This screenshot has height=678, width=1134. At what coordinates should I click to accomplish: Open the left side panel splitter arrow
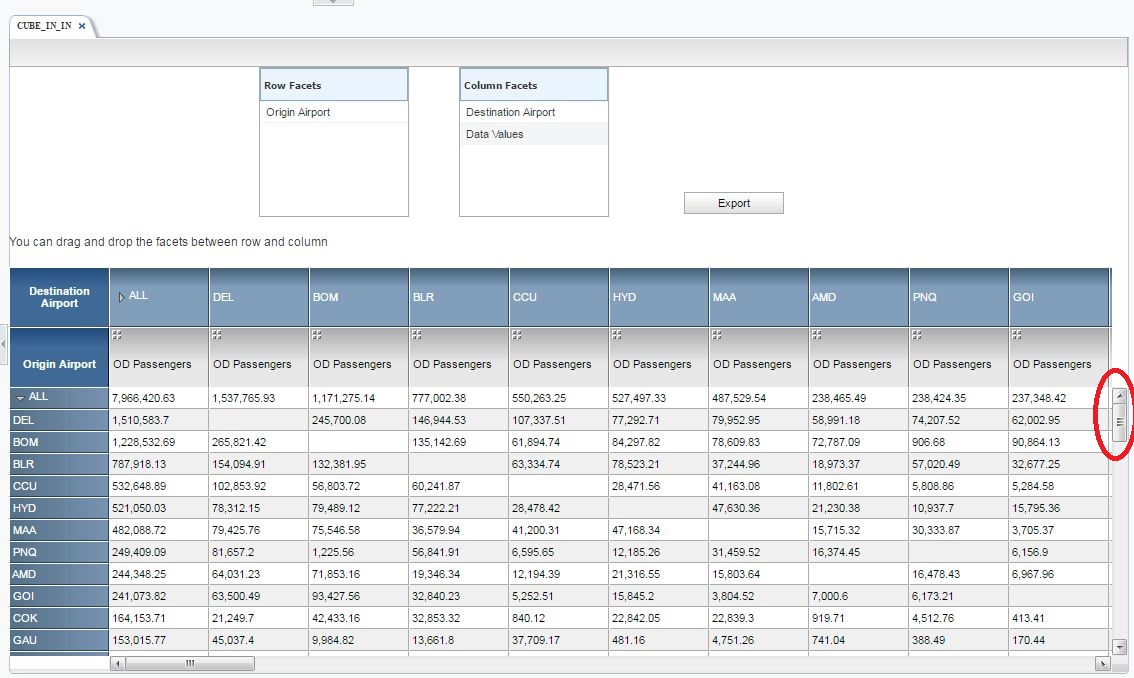(x=4, y=343)
